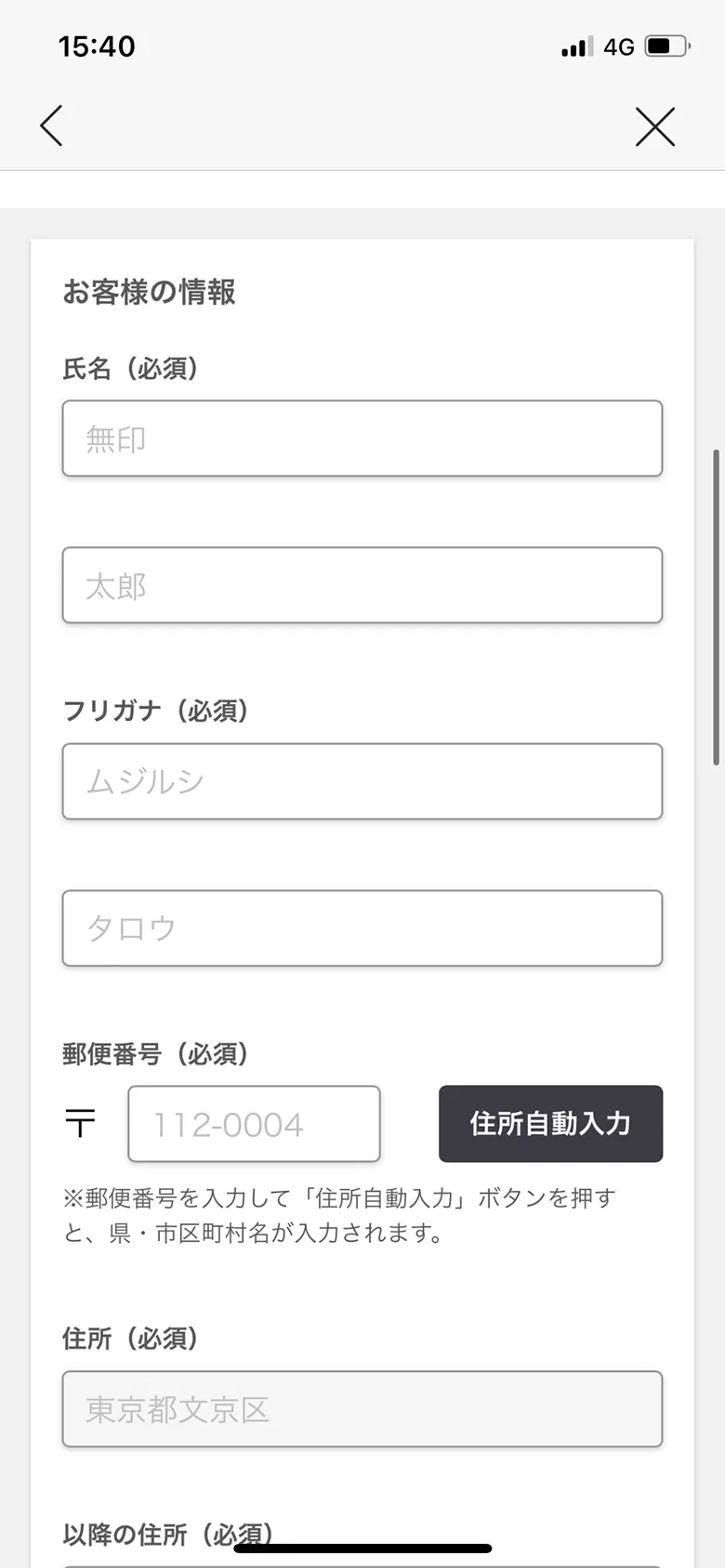This screenshot has width=725, height=1568.
Task: Close the form with the X icon
Action: (655, 126)
